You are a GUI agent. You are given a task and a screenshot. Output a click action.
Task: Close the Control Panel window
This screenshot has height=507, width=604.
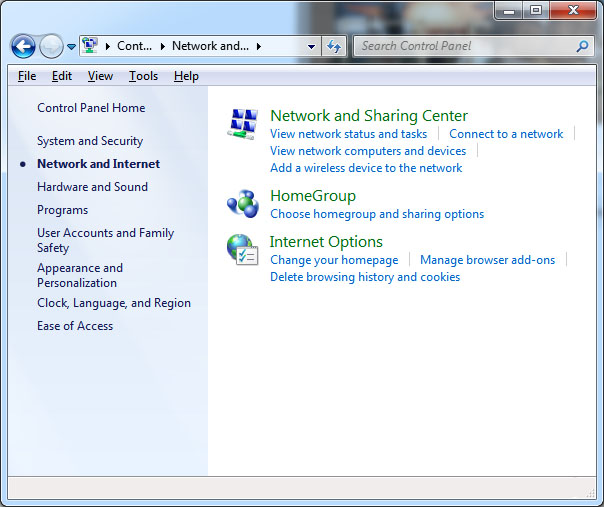pyautogui.click(x=573, y=10)
